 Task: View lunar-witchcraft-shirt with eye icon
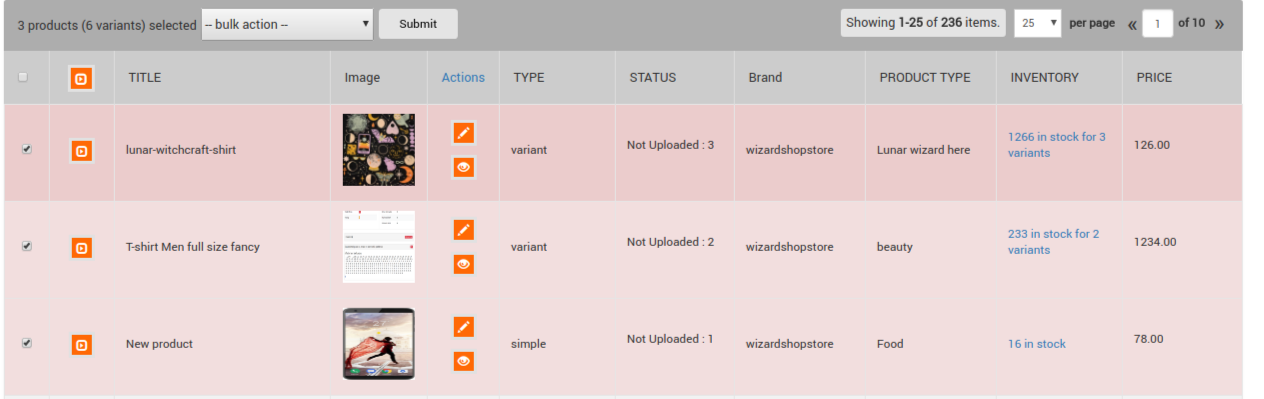click(x=463, y=168)
